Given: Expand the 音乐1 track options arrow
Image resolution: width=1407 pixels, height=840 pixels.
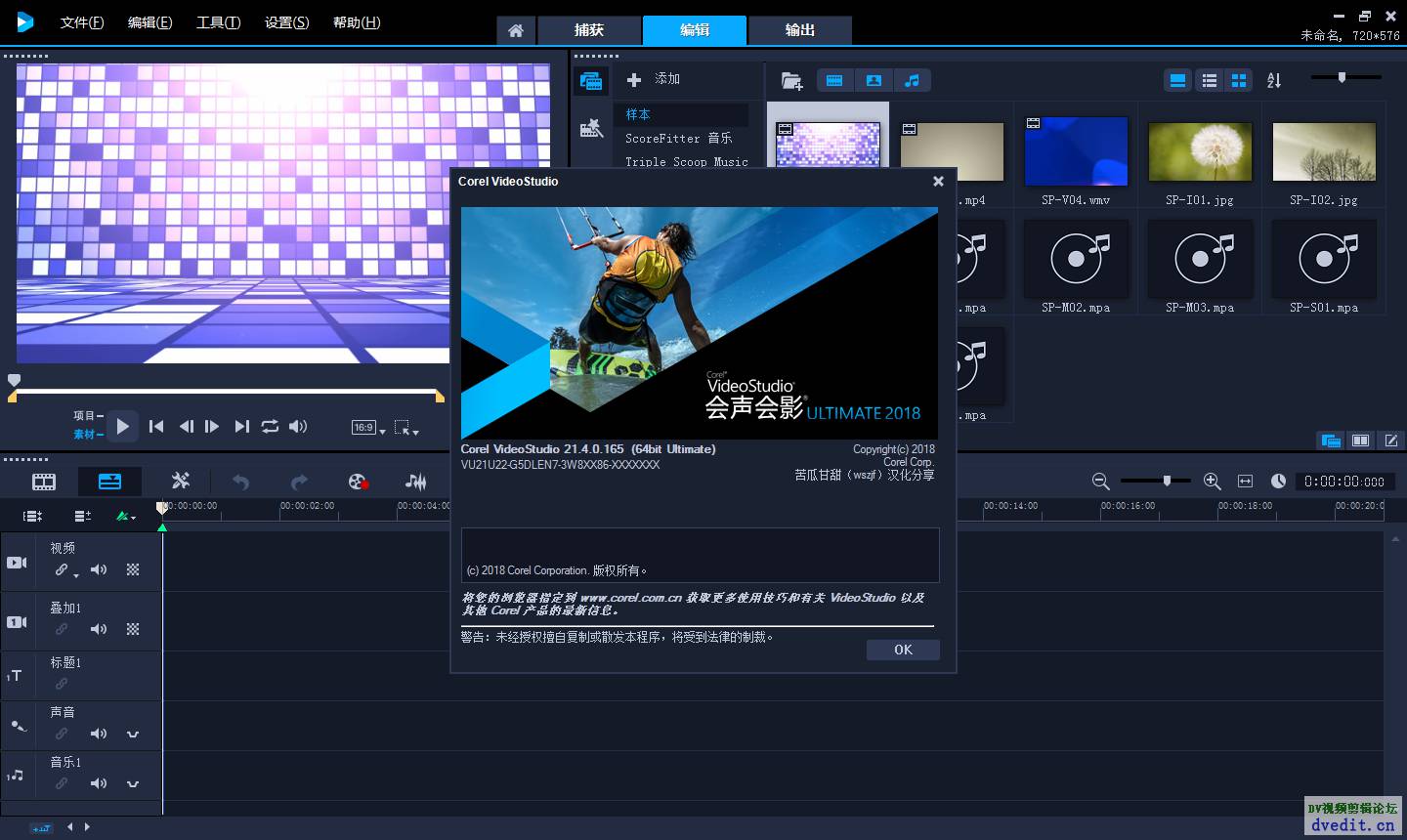Looking at the screenshot, I should (133, 783).
